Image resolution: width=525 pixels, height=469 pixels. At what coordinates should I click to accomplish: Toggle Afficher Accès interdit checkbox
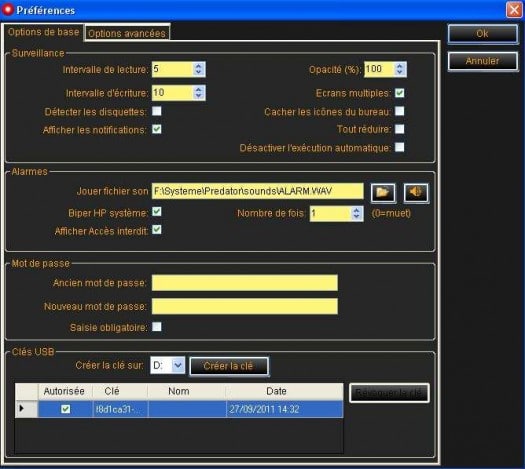pyautogui.click(x=157, y=230)
